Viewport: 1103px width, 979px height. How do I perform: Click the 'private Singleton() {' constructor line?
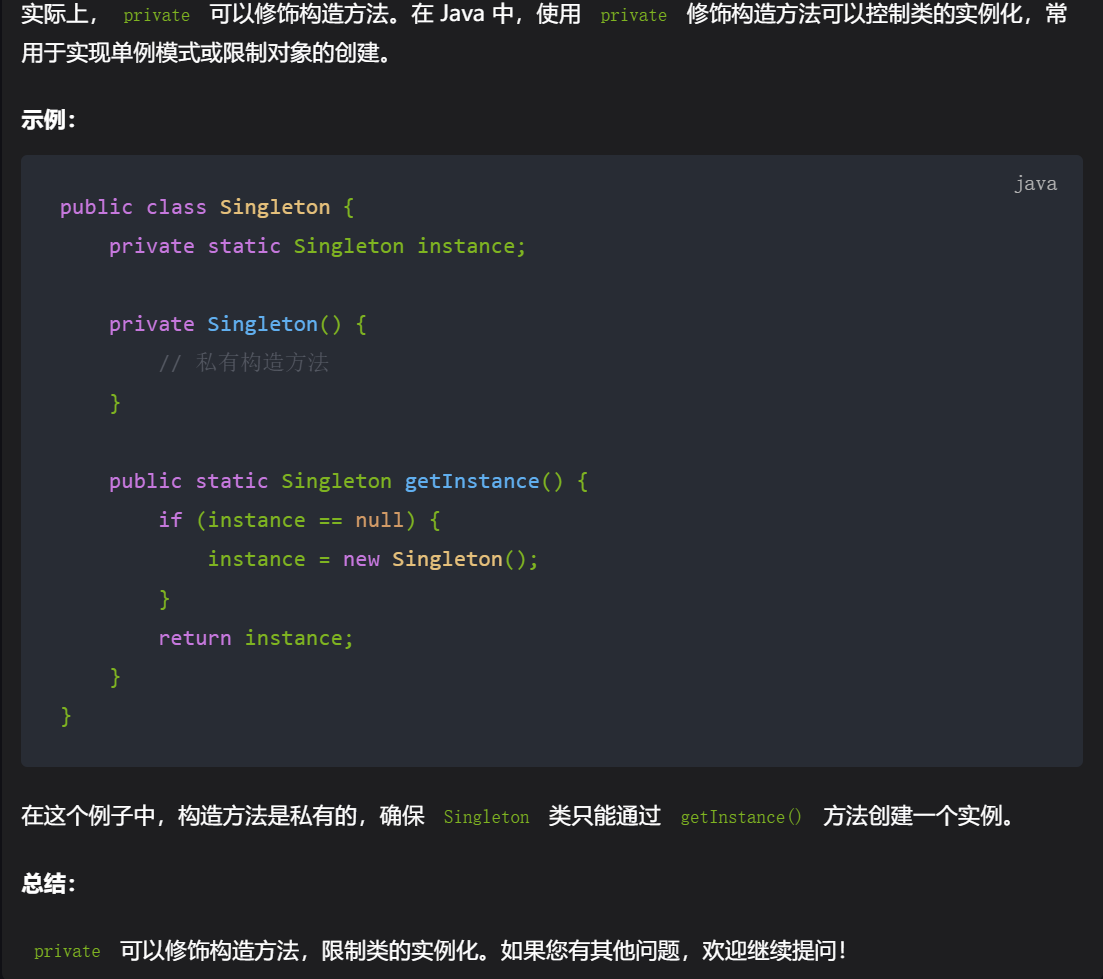(238, 324)
